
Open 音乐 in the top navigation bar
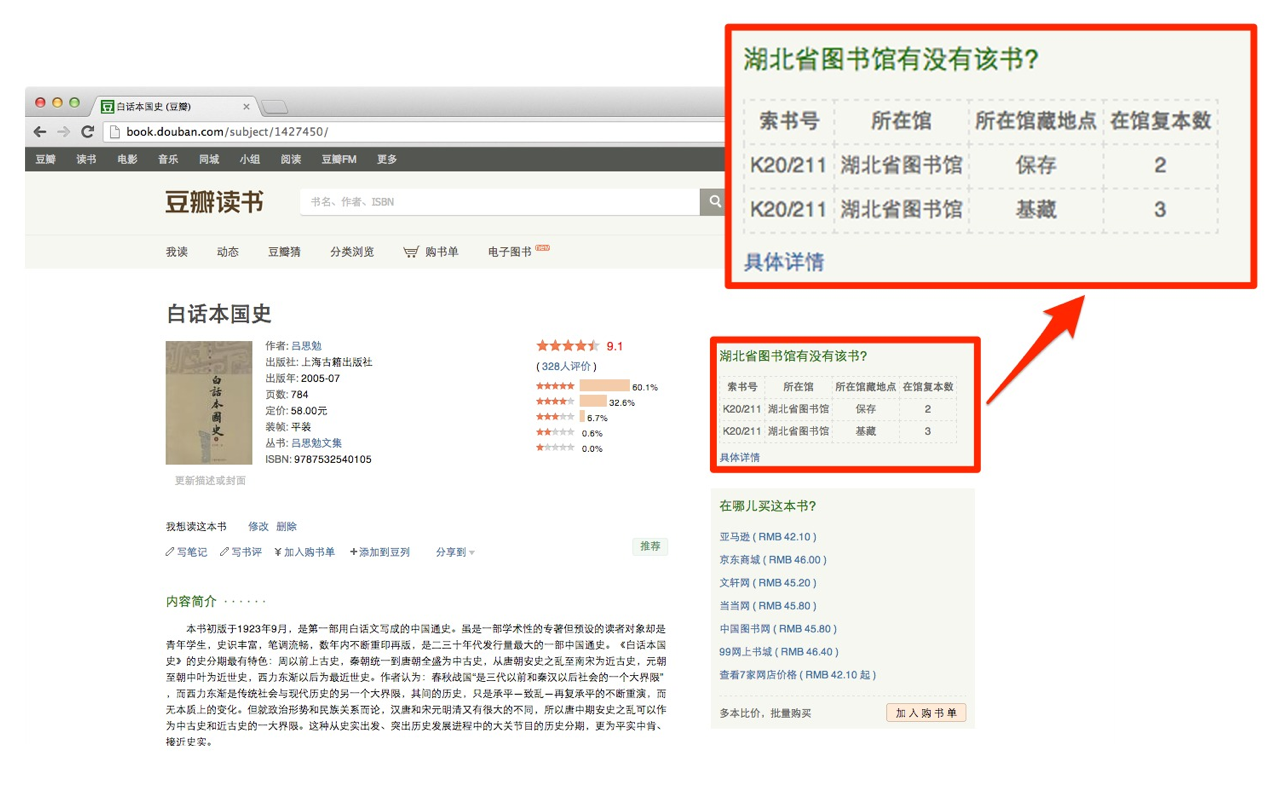click(x=168, y=159)
